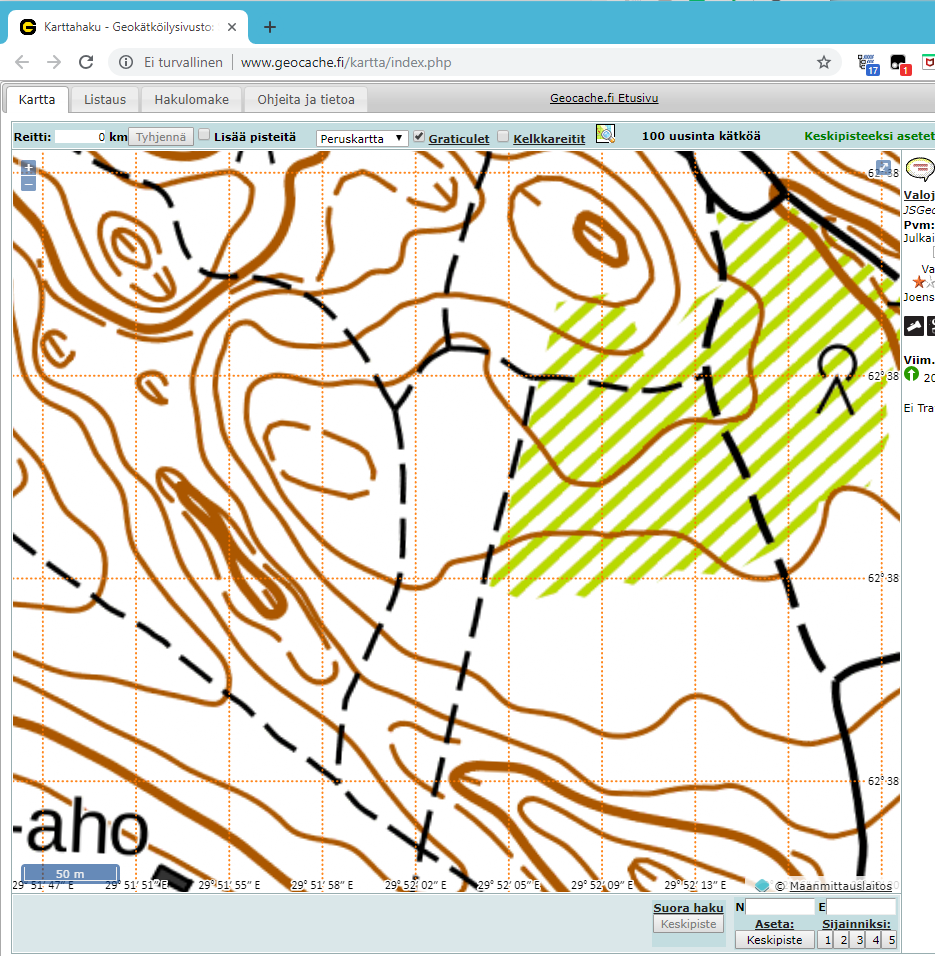The height and width of the screenshot is (956, 935).
Task: Click the map search magnifier icon
Action: [x=605, y=135]
